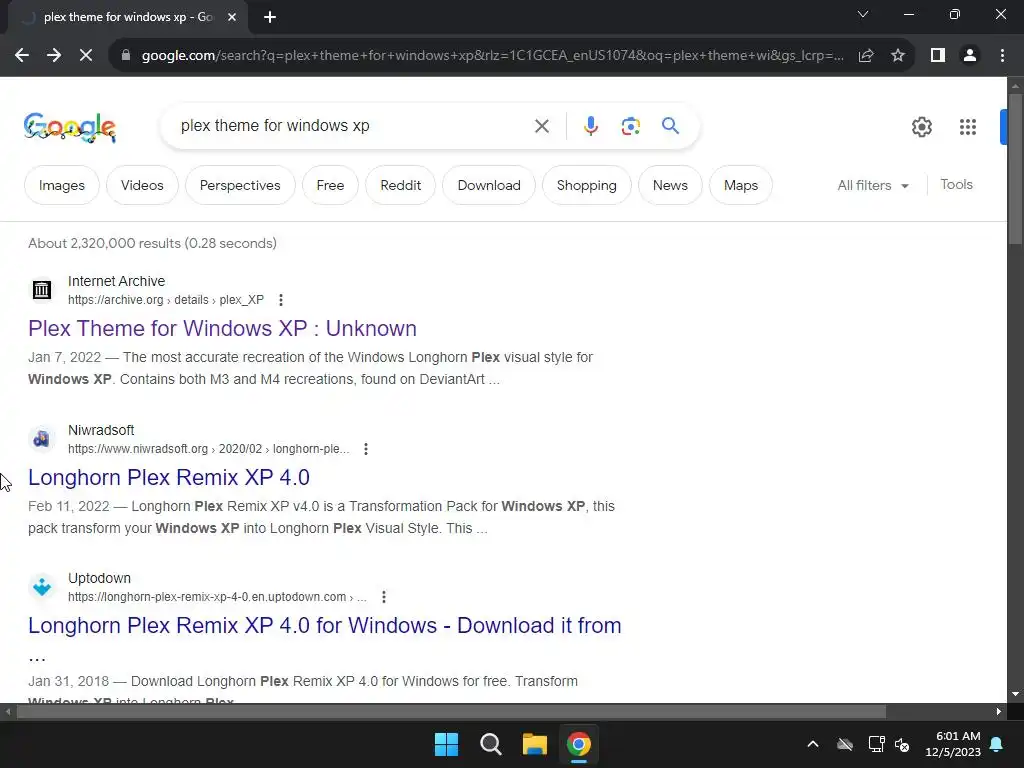Viewport: 1024px width, 768px height.
Task: Click the Internet Archive favicon
Action: (x=42, y=289)
